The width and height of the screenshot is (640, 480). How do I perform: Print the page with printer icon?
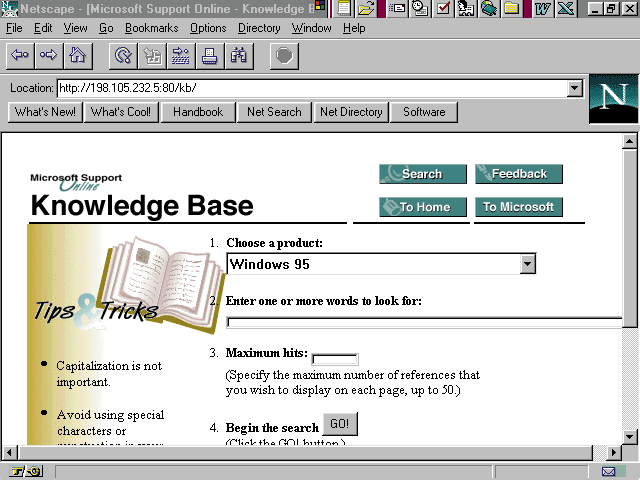[210, 55]
